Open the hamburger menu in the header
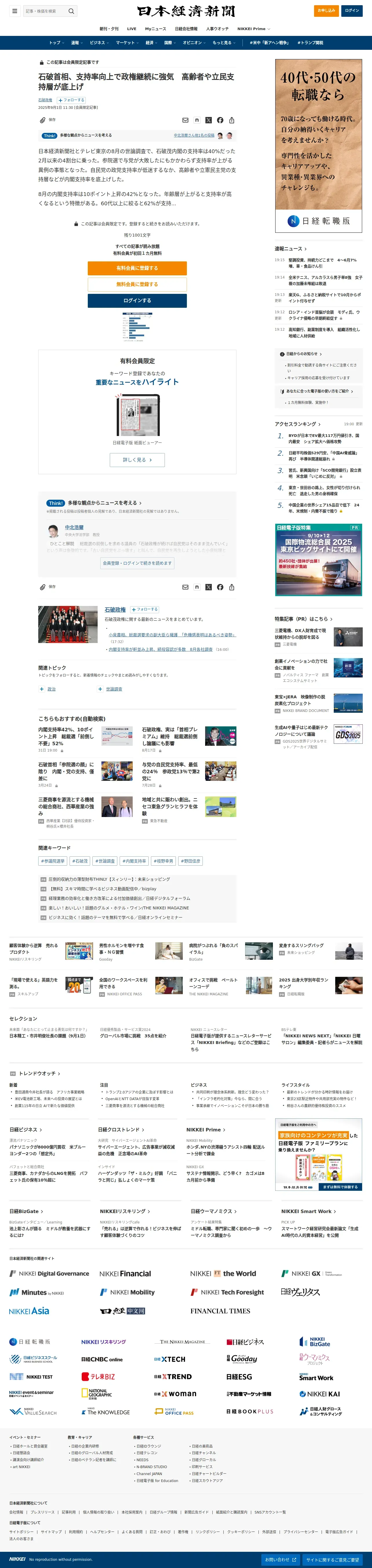Viewport: 372px width, 1568px height. click(14, 11)
